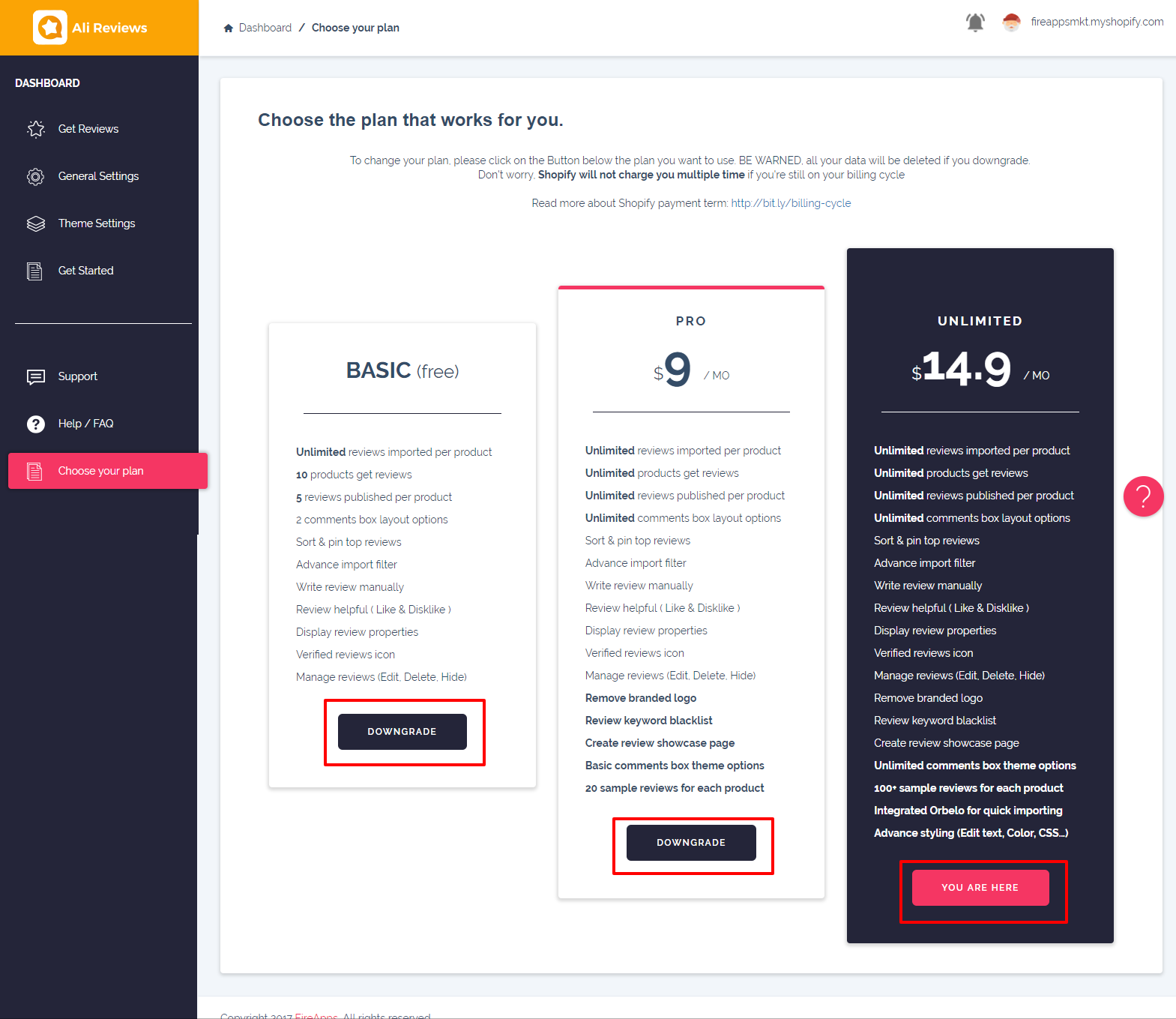Click the Support chat icon
The height and width of the screenshot is (1019, 1176).
coord(35,376)
